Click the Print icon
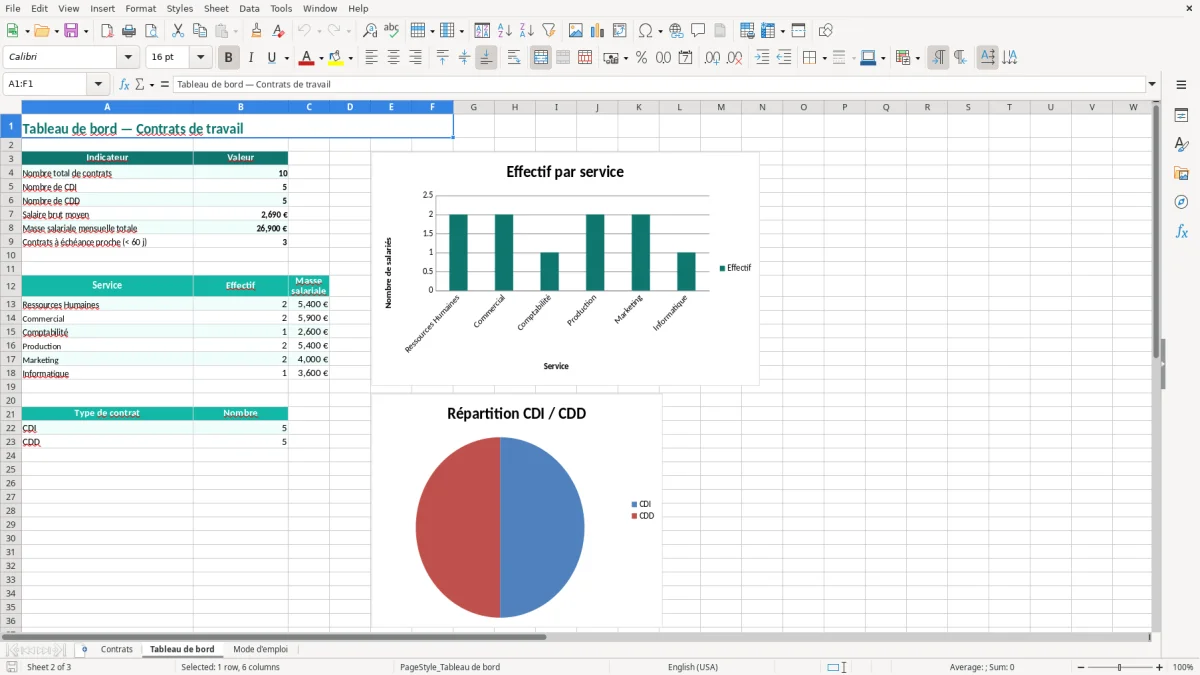 [129, 31]
